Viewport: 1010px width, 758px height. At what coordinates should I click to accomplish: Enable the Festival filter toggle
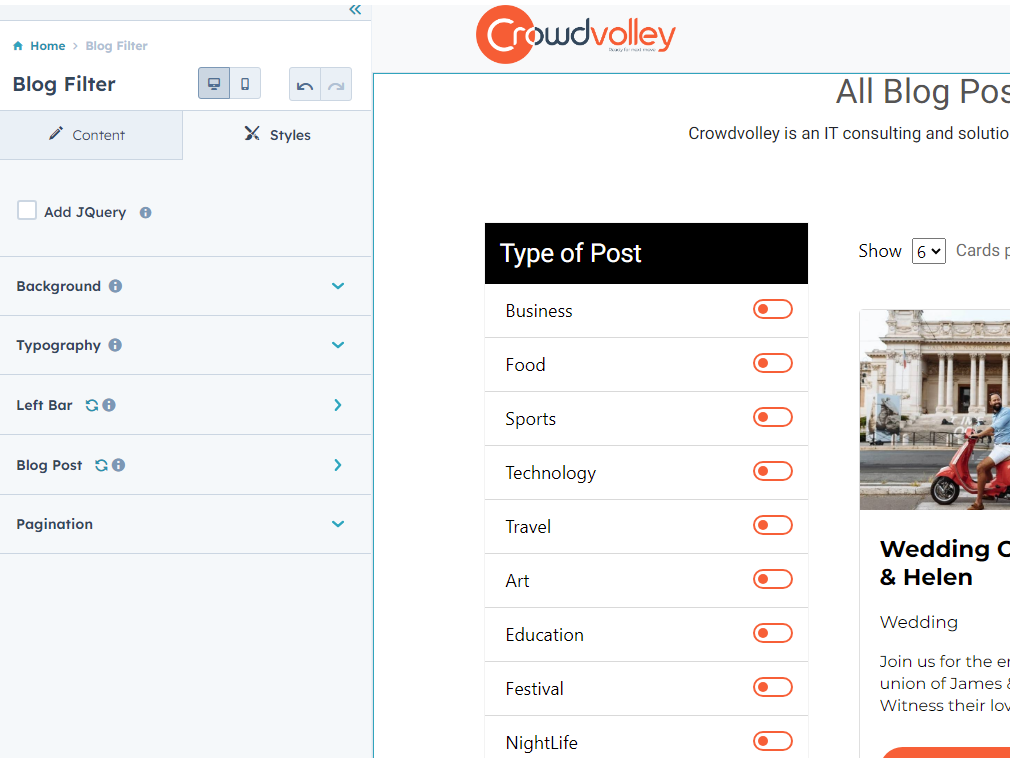pos(772,688)
